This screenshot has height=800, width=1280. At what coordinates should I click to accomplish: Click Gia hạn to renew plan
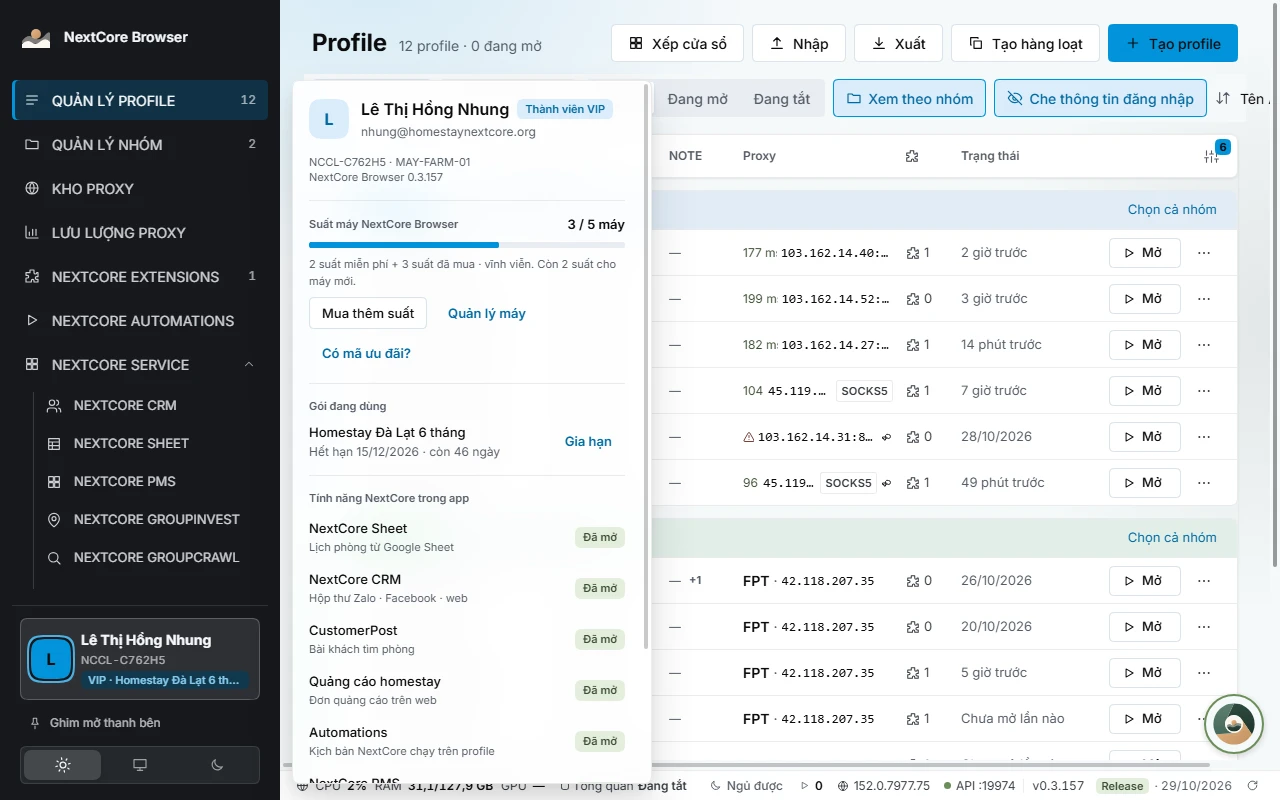pos(588,441)
